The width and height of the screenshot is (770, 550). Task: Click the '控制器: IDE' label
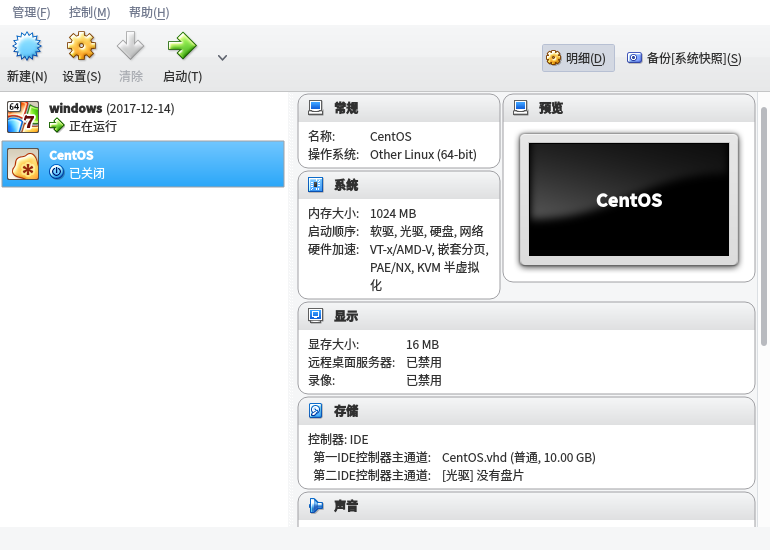pyautogui.click(x=338, y=440)
